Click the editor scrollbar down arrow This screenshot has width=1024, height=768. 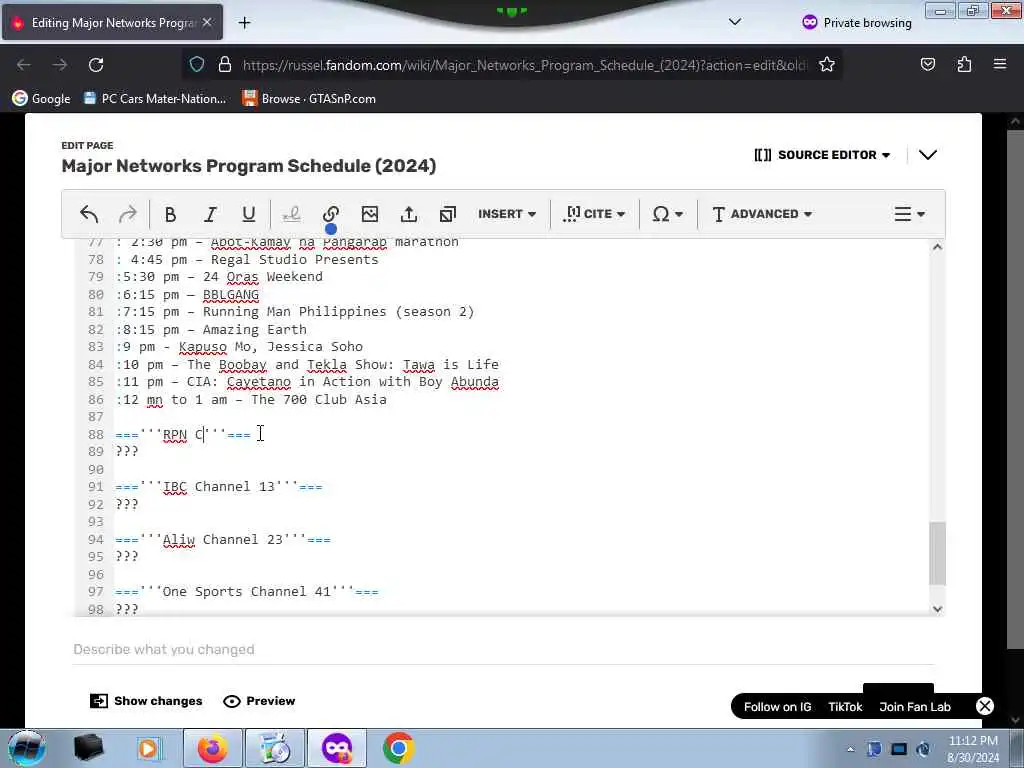[x=937, y=609]
